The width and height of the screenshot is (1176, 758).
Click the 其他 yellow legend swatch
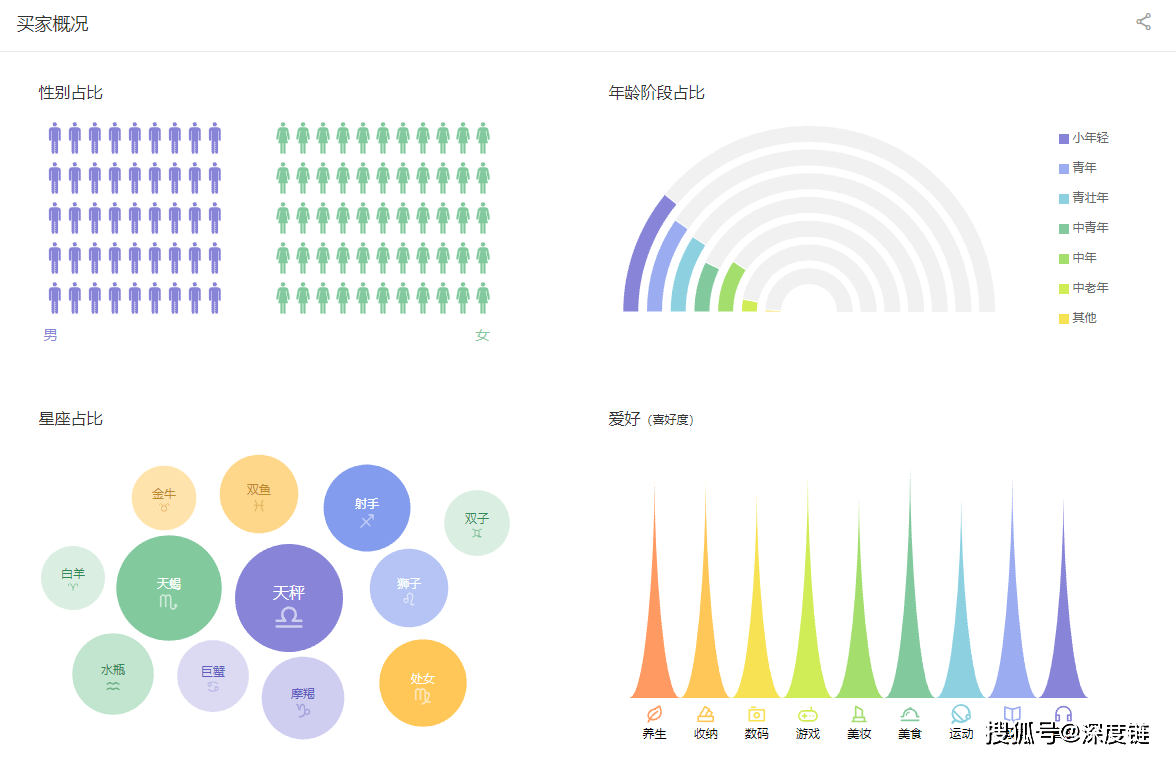point(1064,319)
